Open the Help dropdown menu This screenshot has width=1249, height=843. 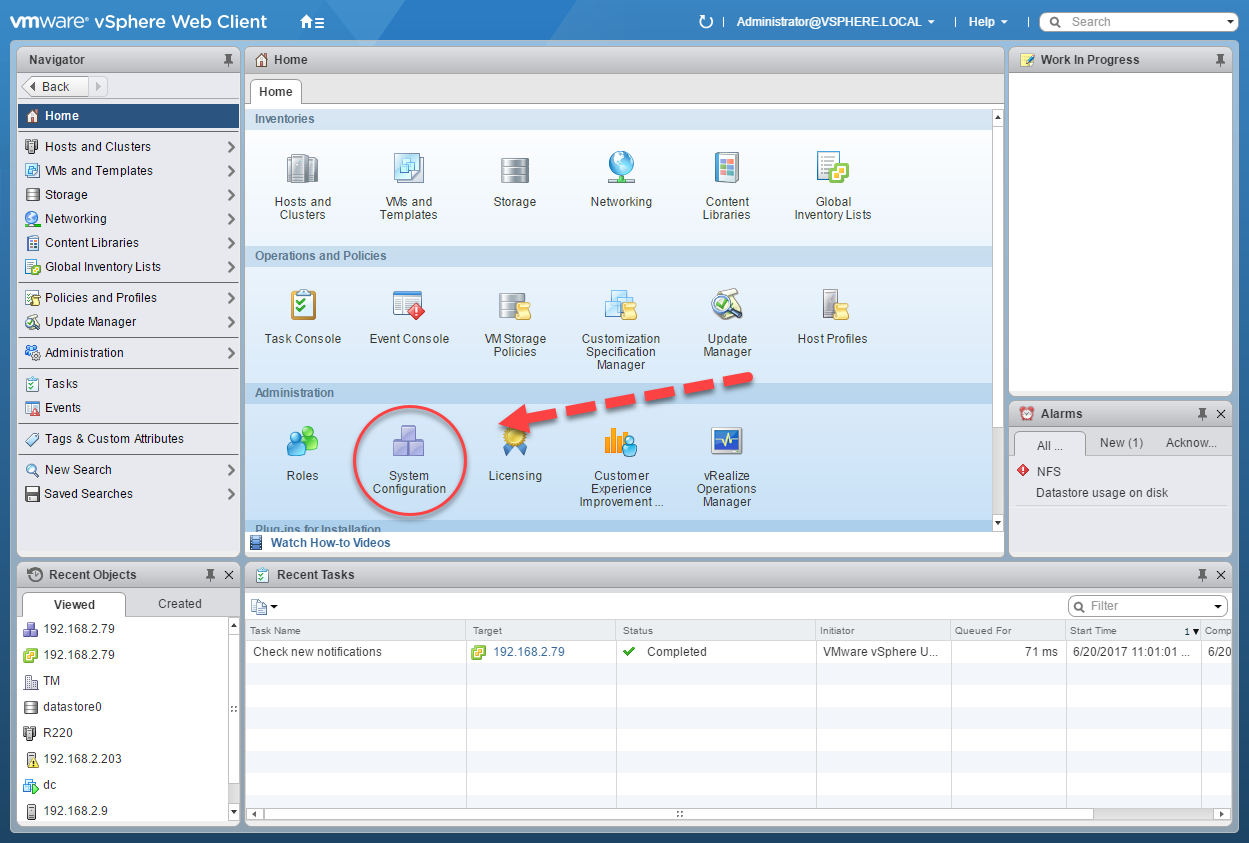coord(988,21)
